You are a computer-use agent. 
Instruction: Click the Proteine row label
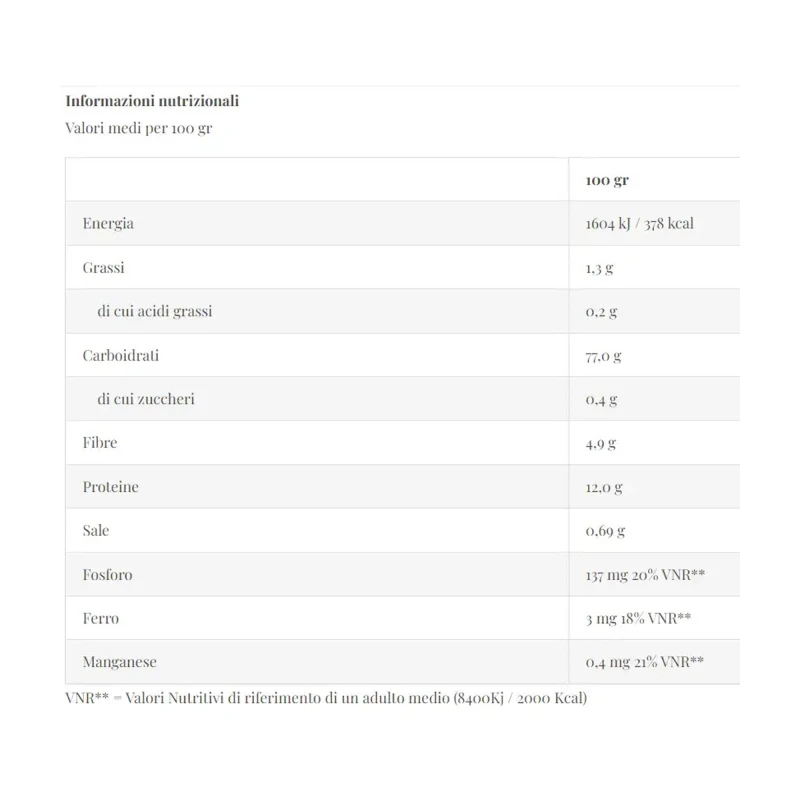click(x=110, y=487)
